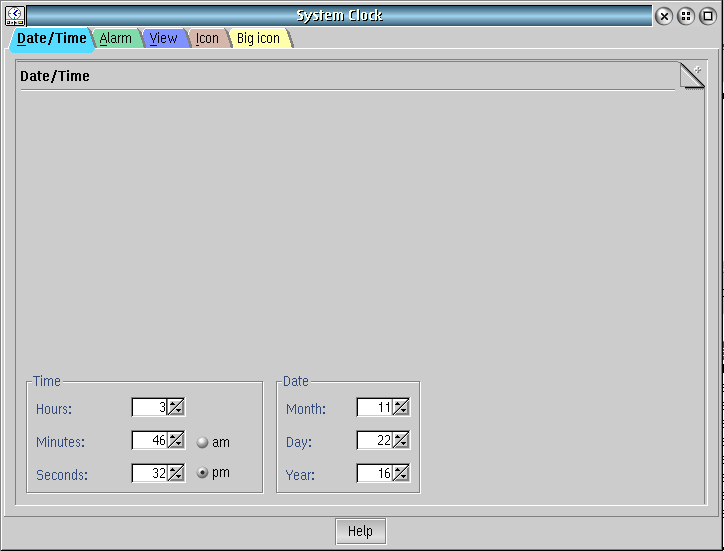Switch to the Alarm tab

[x=115, y=38]
